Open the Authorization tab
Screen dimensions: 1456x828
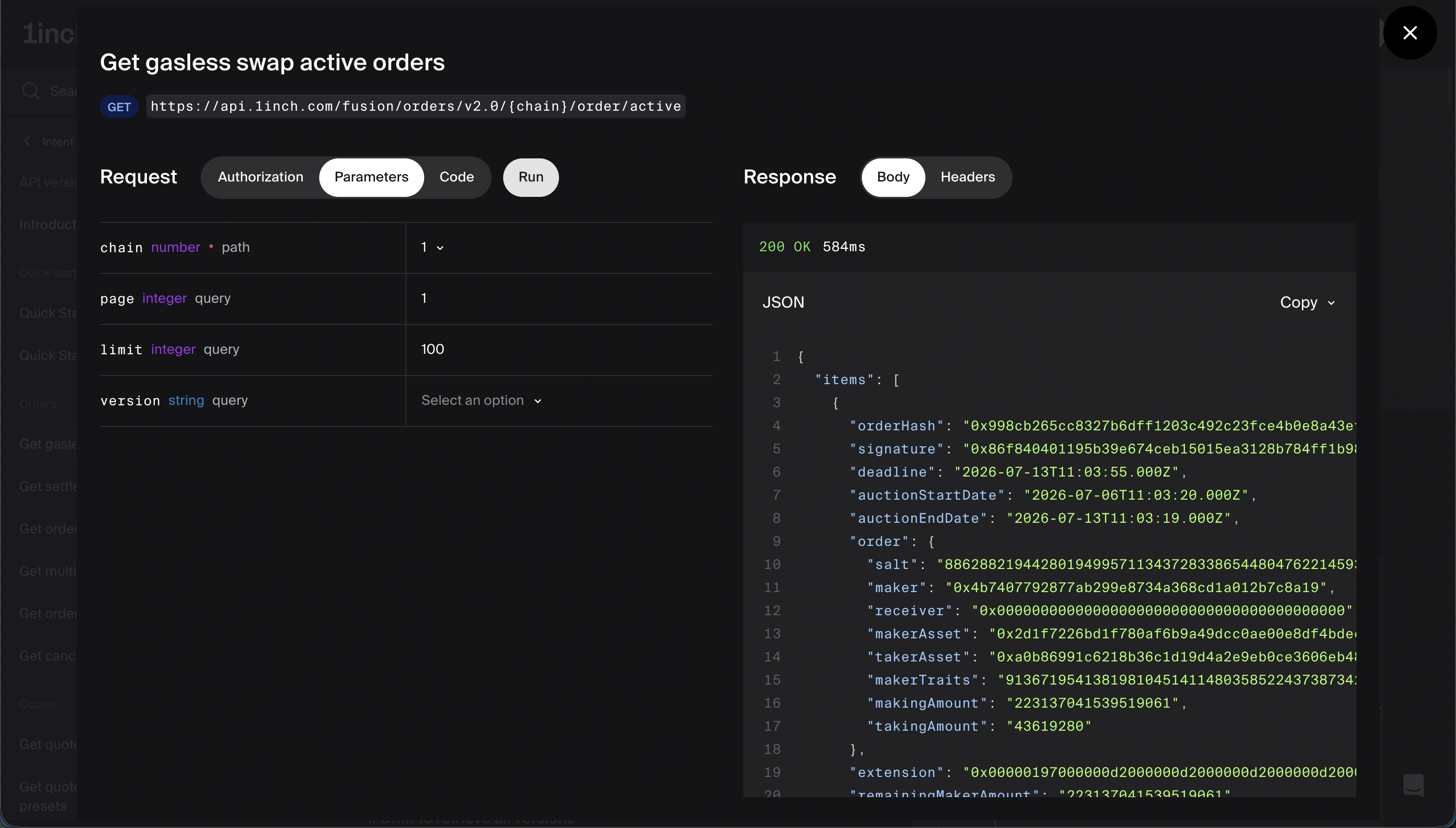click(260, 177)
